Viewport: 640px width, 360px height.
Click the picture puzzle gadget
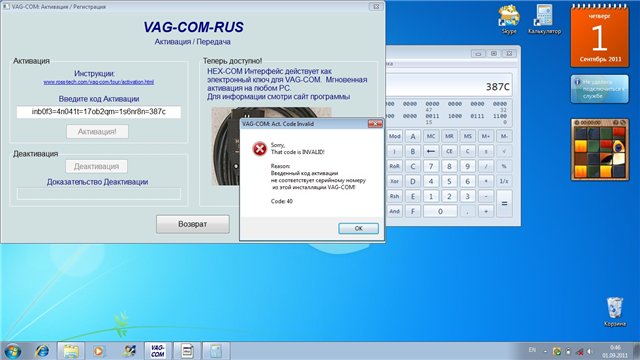tap(600, 150)
